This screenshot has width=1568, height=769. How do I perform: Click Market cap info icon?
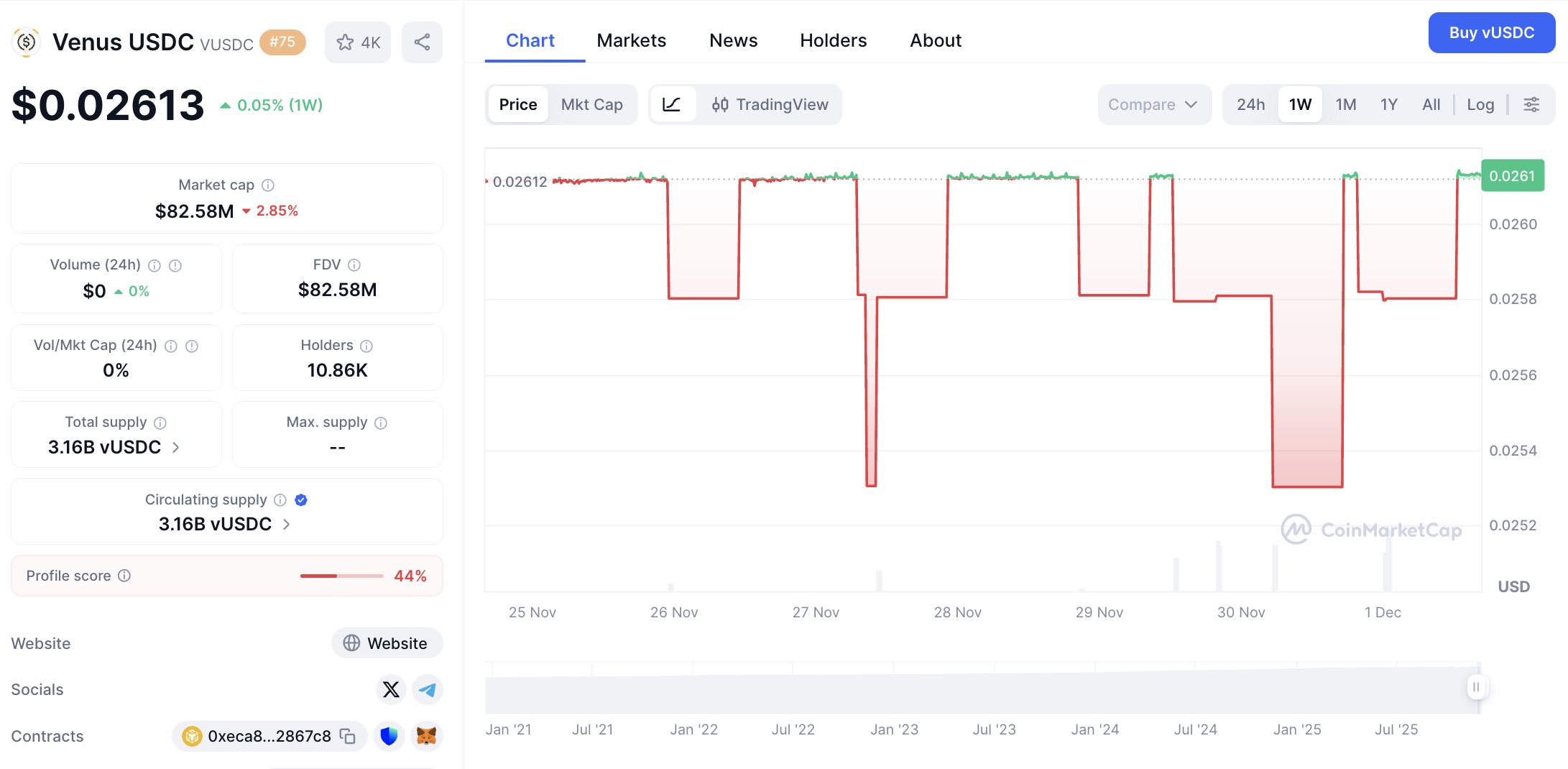click(x=268, y=185)
